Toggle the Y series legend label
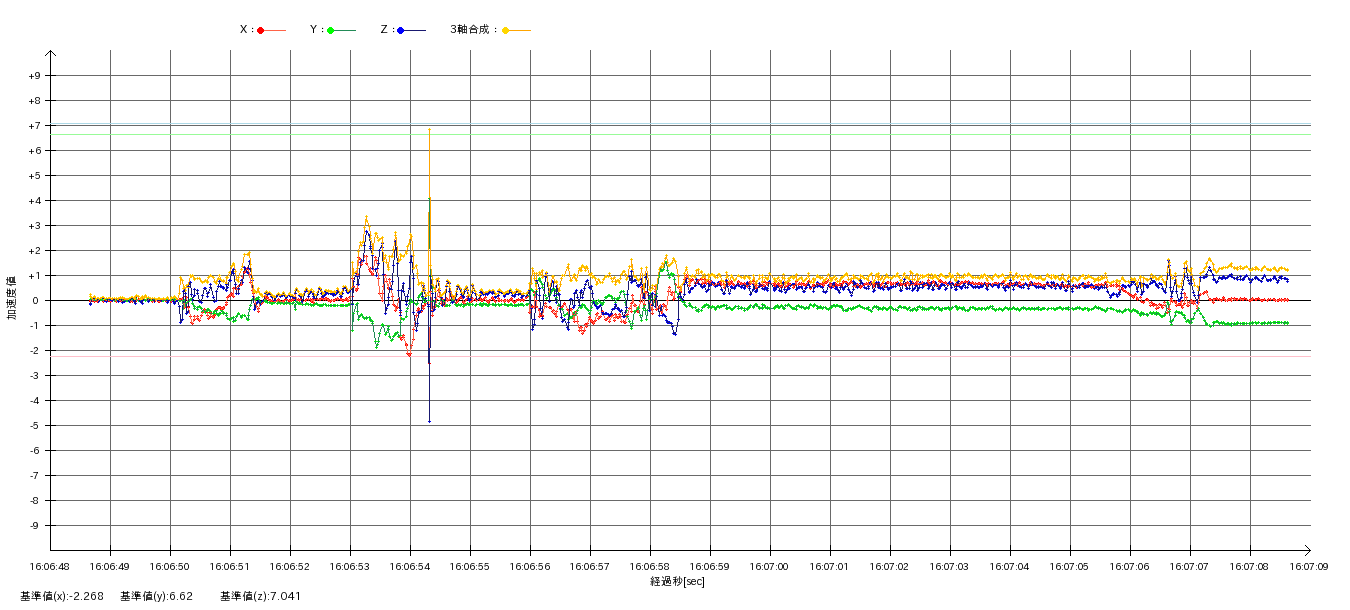This screenshot has height=610, width=1350. pyautogui.click(x=316, y=30)
